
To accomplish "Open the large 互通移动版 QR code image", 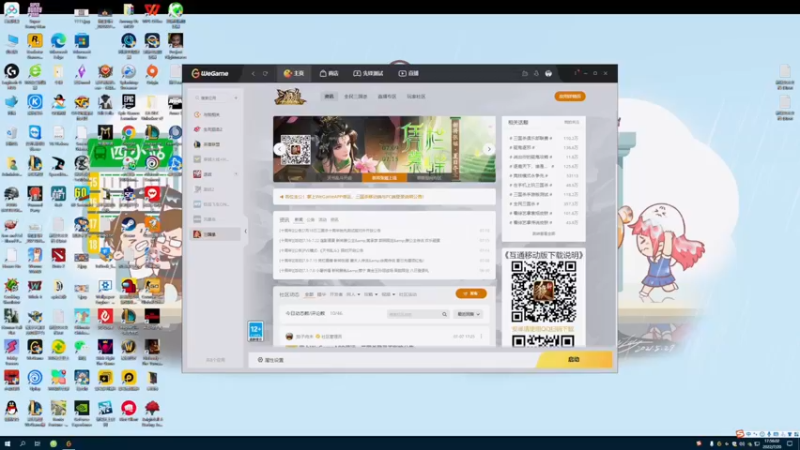I will point(544,291).
